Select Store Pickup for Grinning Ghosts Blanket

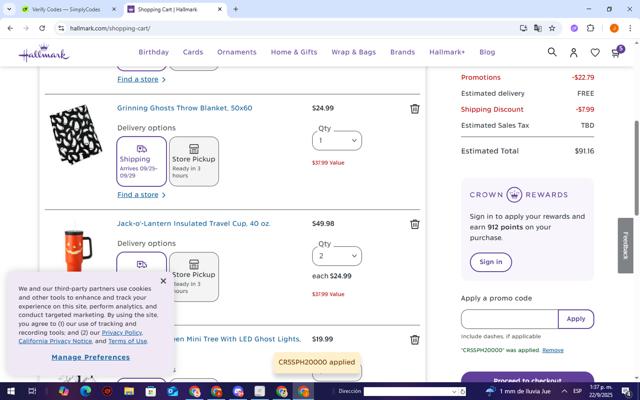tap(194, 161)
